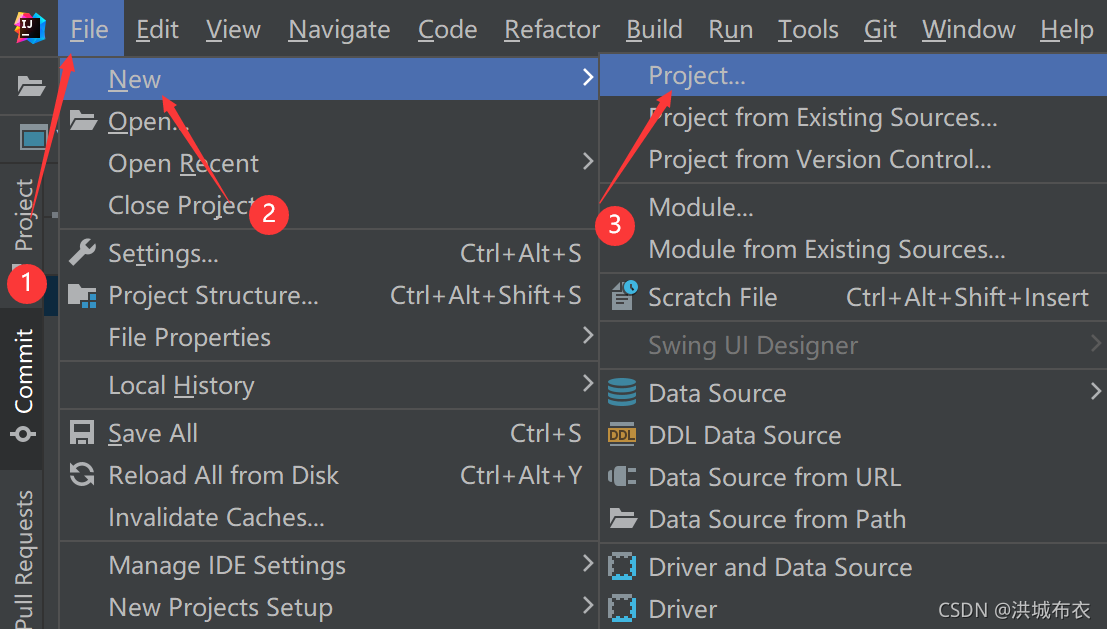Open the Refactor menu
This screenshot has width=1107, height=629.
[x=552, y=30]
